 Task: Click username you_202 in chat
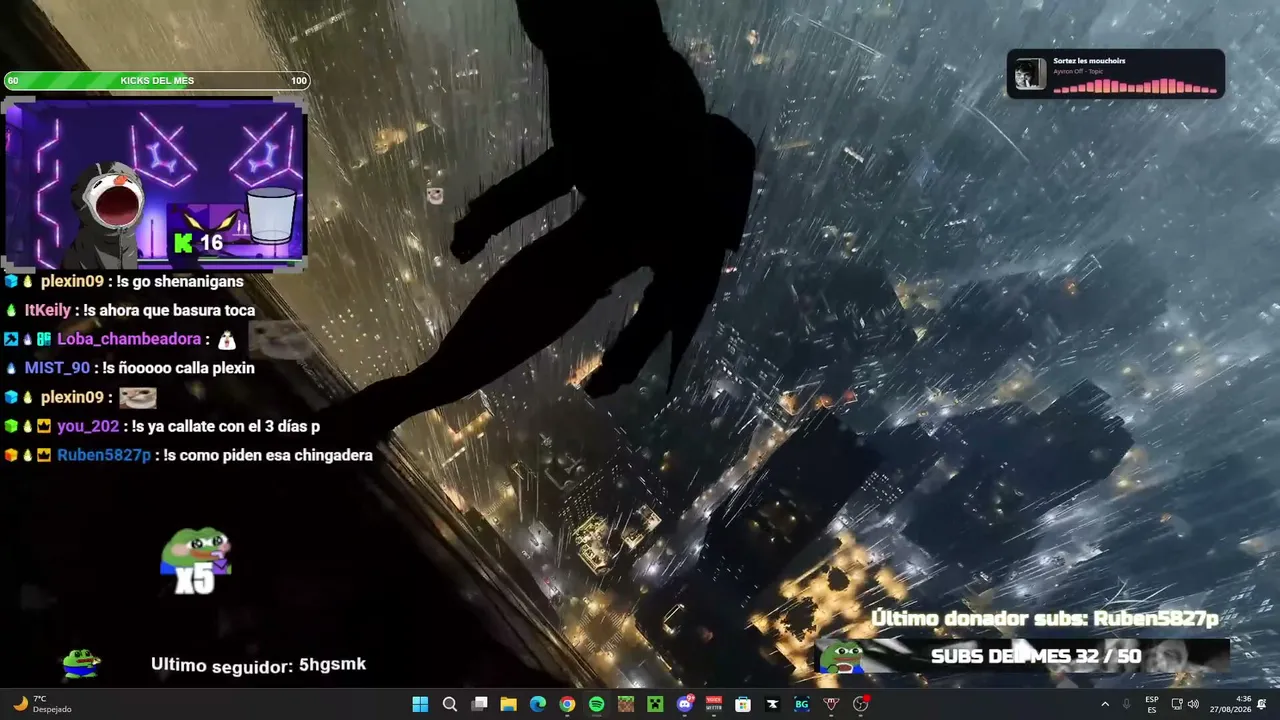click(x=88, y=426)
